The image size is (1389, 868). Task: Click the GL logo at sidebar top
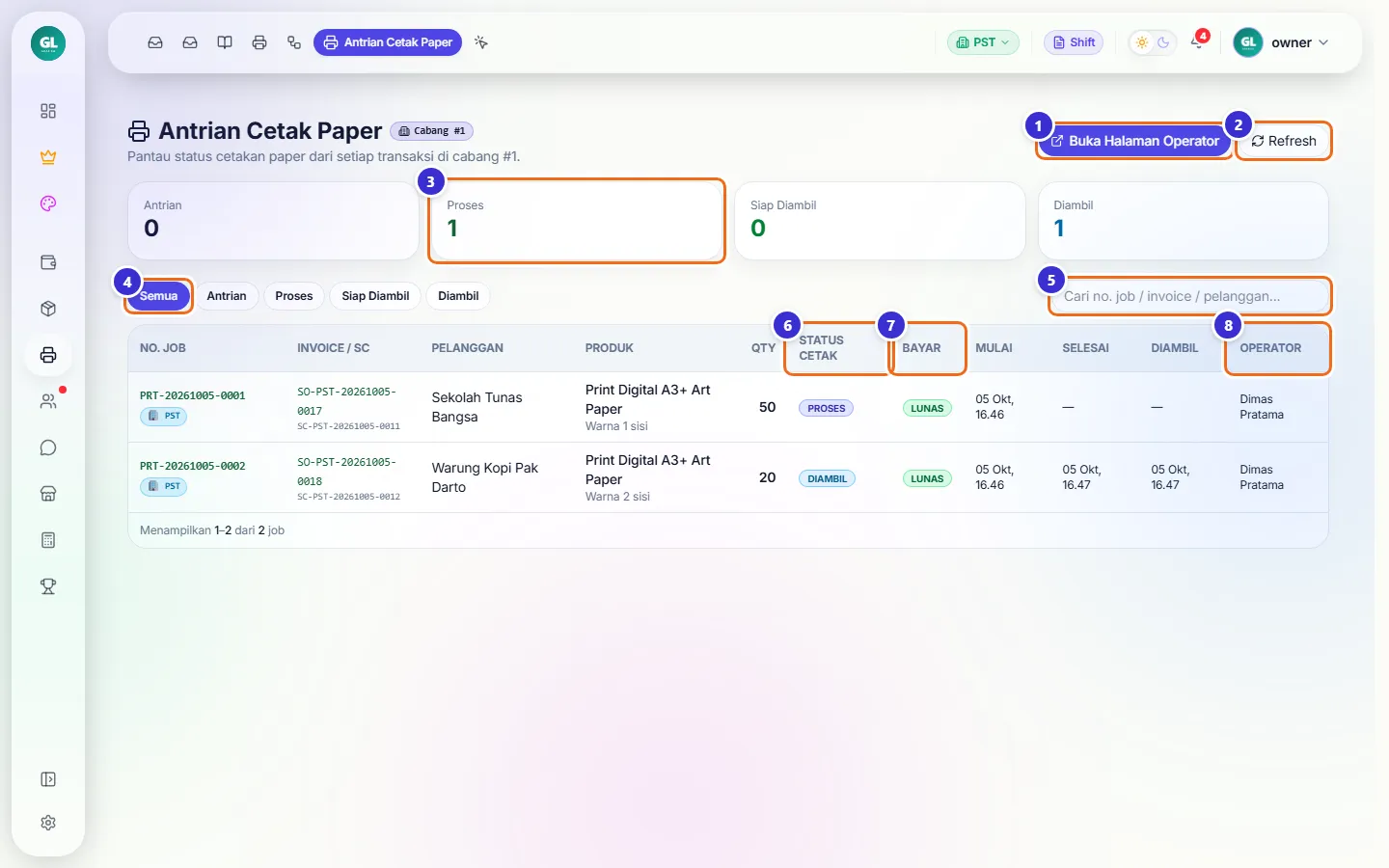[x=48, y=43]
